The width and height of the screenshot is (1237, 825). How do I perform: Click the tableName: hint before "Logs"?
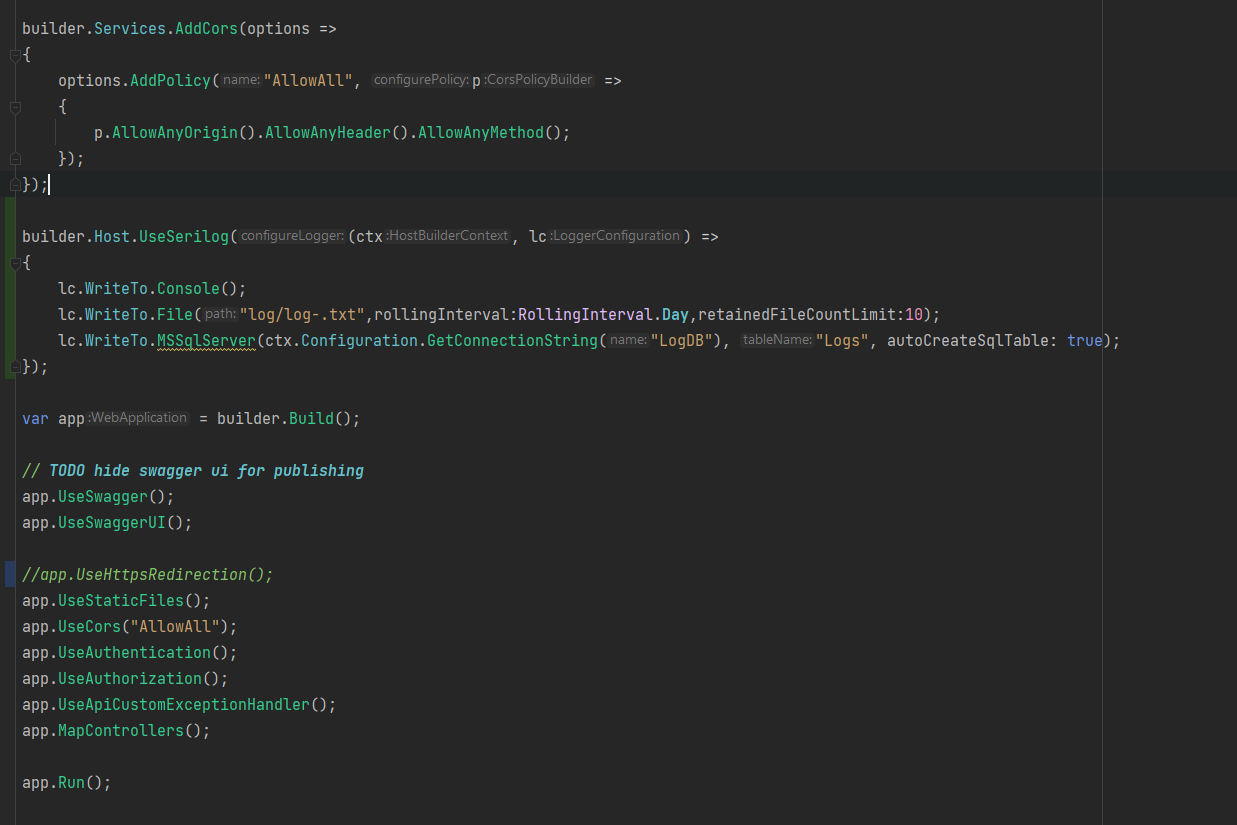[x=776, y=341]
